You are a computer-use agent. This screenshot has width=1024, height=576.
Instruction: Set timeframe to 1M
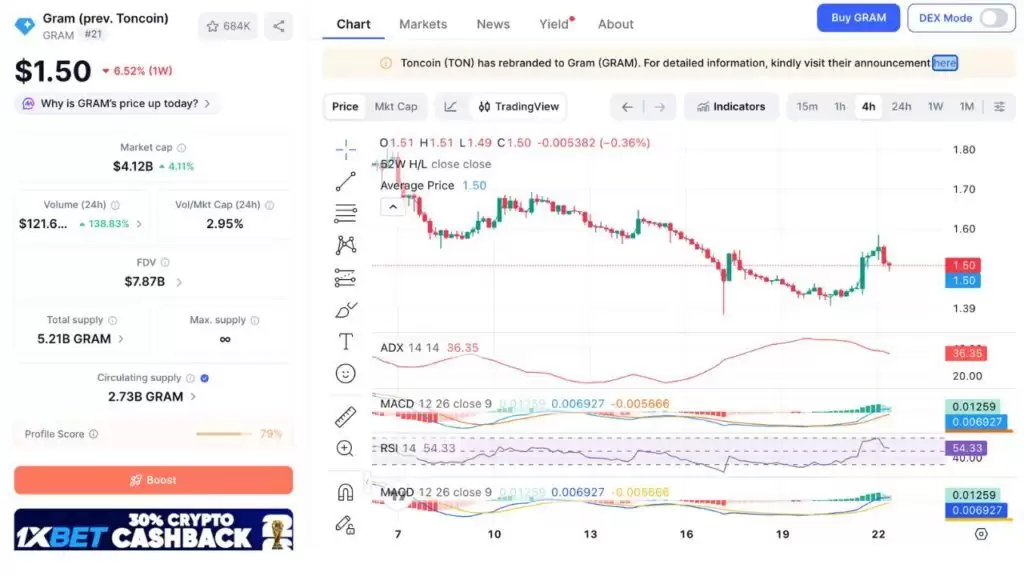pos(967,106)
